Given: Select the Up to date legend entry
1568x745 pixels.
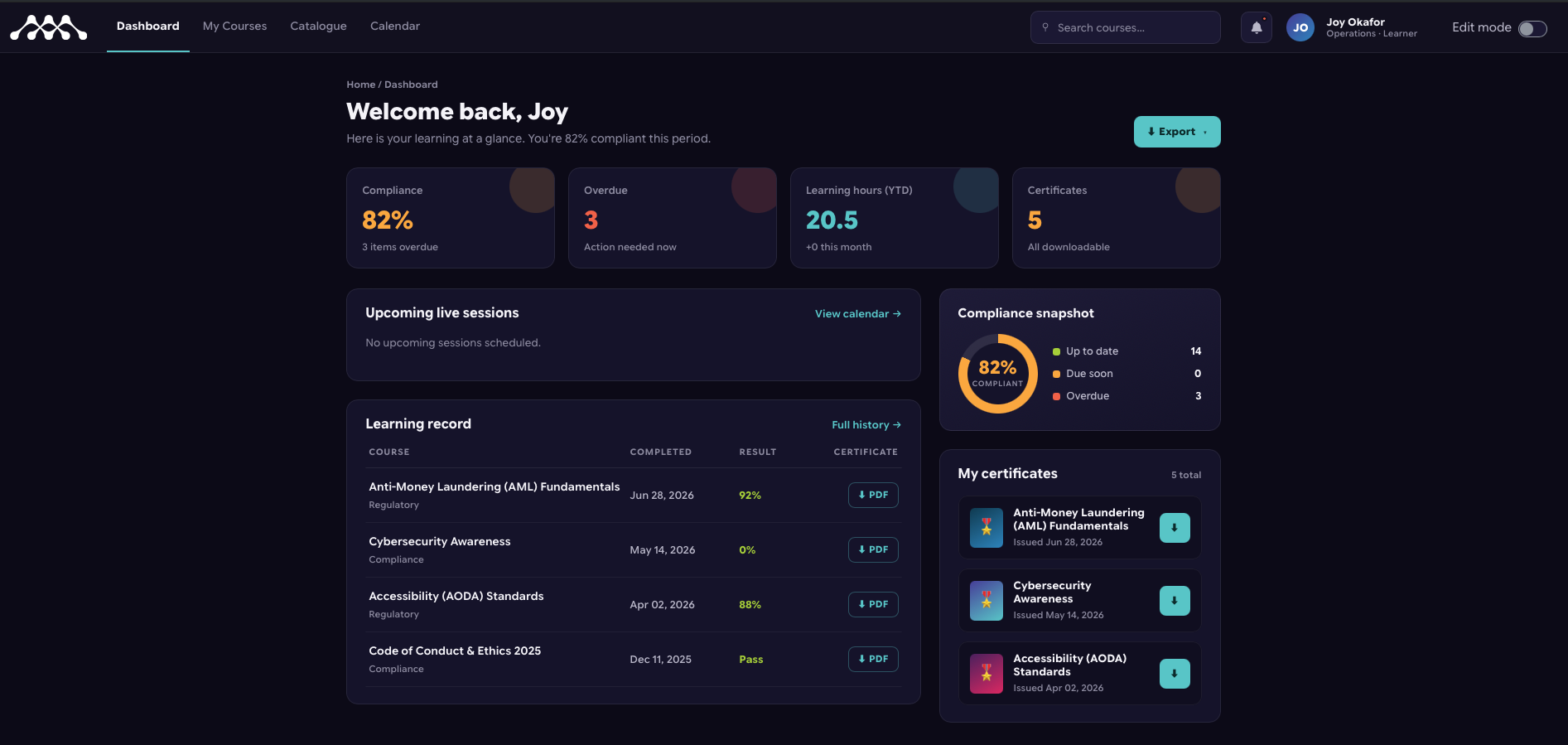Looking at the screenshot, I should coord(1127,351).
